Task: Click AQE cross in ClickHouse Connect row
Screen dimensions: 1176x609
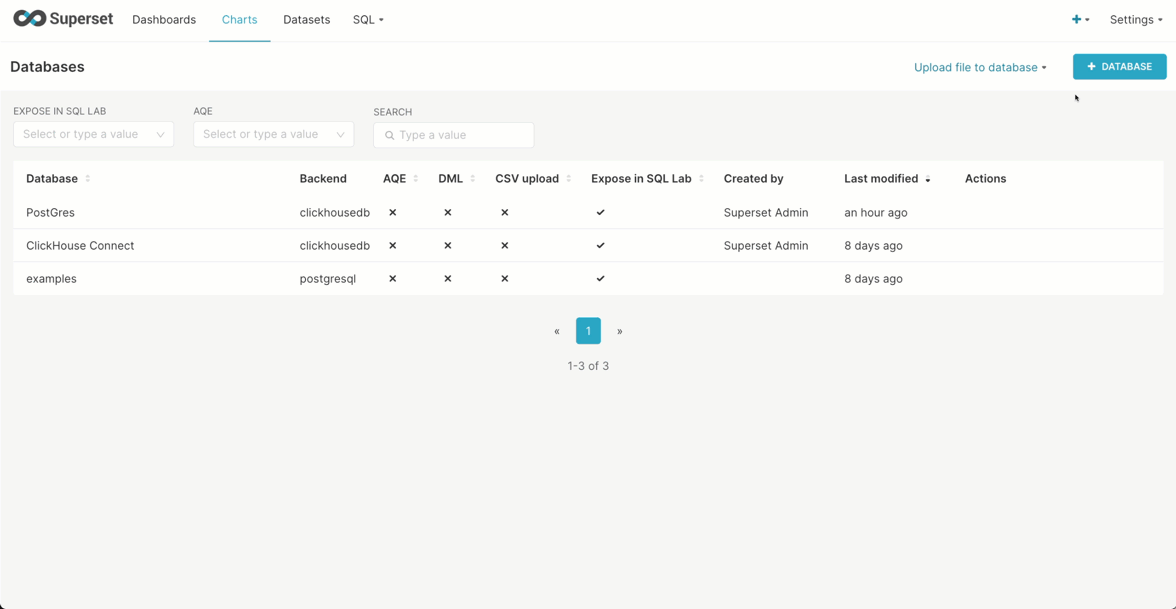Action: [x=392, y=245]
